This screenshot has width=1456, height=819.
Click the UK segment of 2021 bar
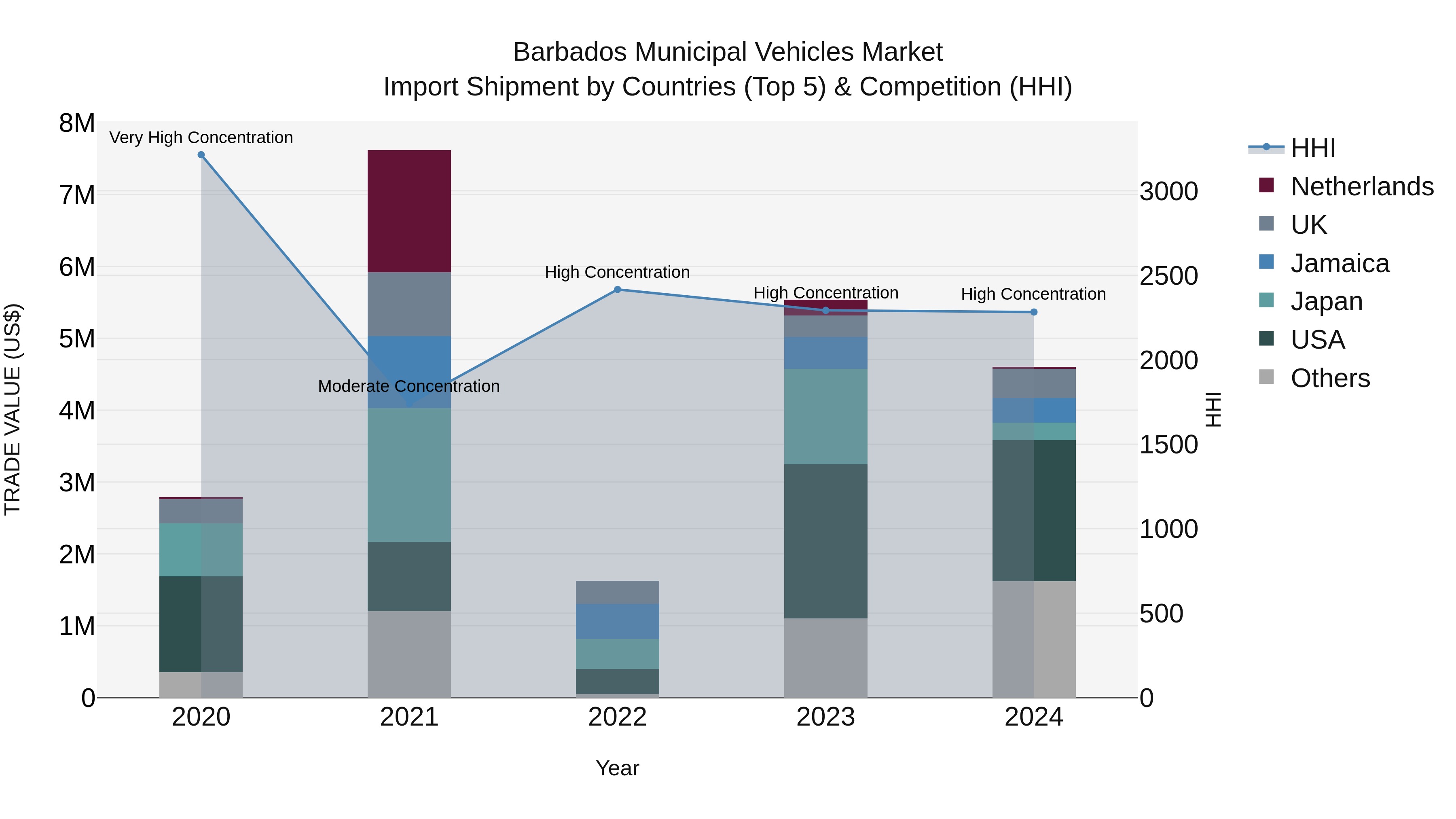pos(409,304)
